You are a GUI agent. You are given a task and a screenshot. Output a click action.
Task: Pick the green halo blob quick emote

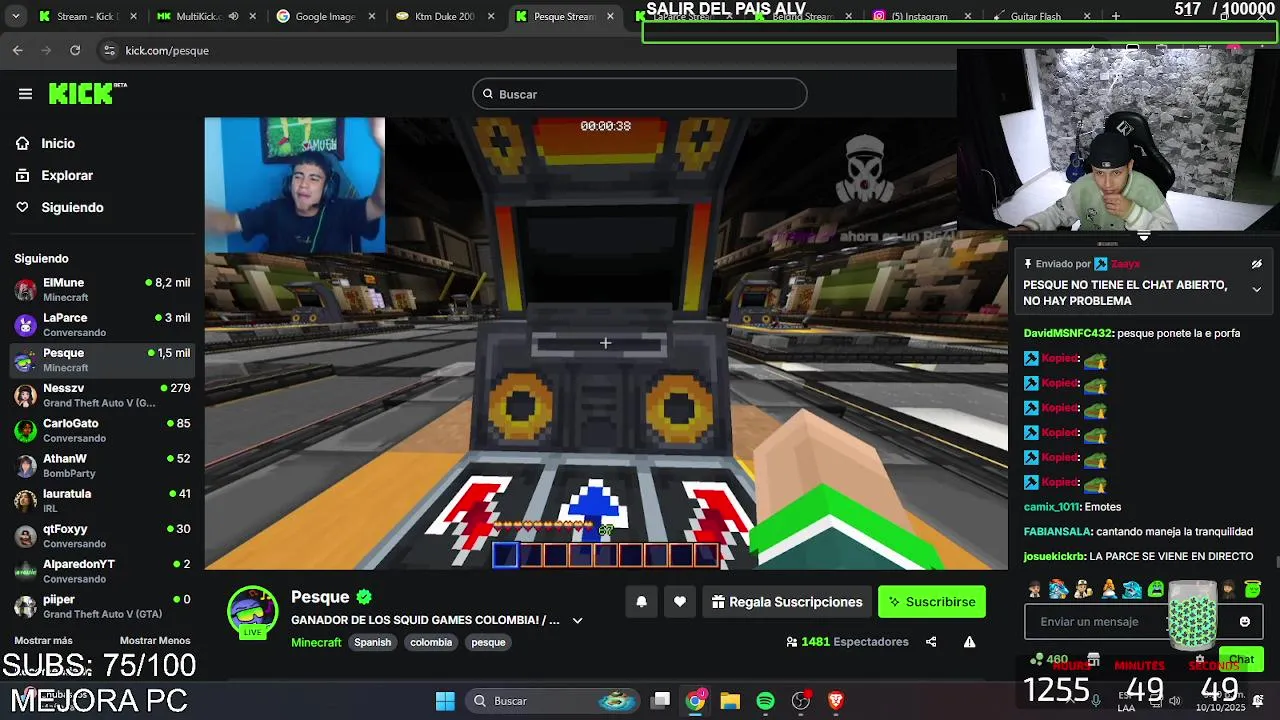[1253, 589]
